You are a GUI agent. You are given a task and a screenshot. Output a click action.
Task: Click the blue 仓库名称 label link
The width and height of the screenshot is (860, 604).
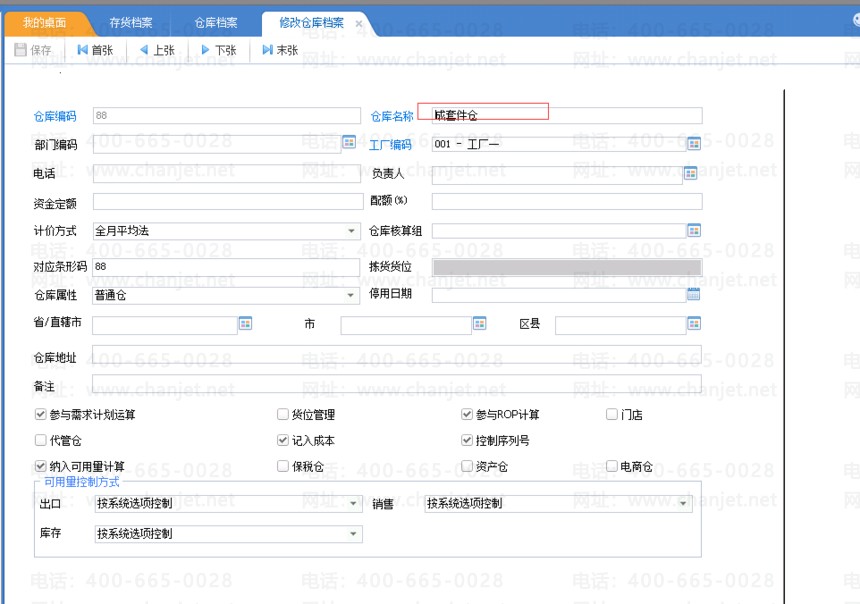(x=392, y=116)
